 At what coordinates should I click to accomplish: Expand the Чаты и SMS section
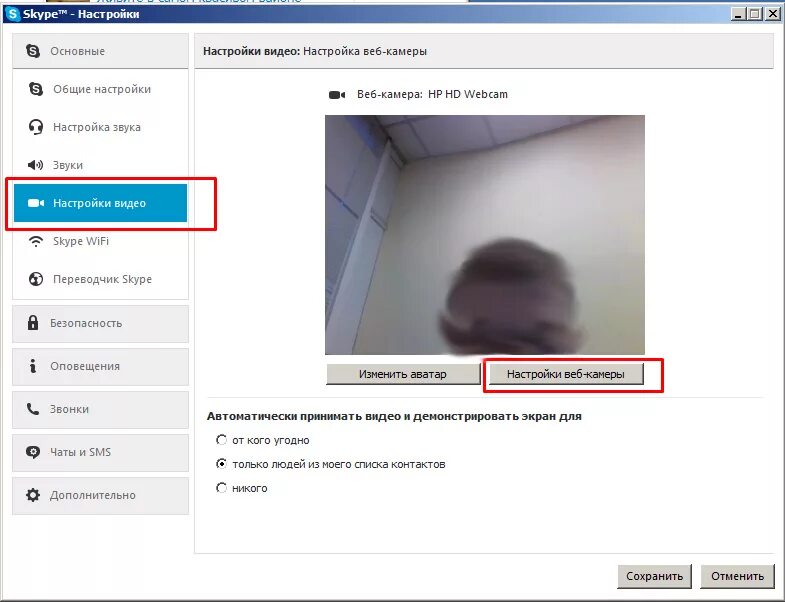[x=101, y=453]
